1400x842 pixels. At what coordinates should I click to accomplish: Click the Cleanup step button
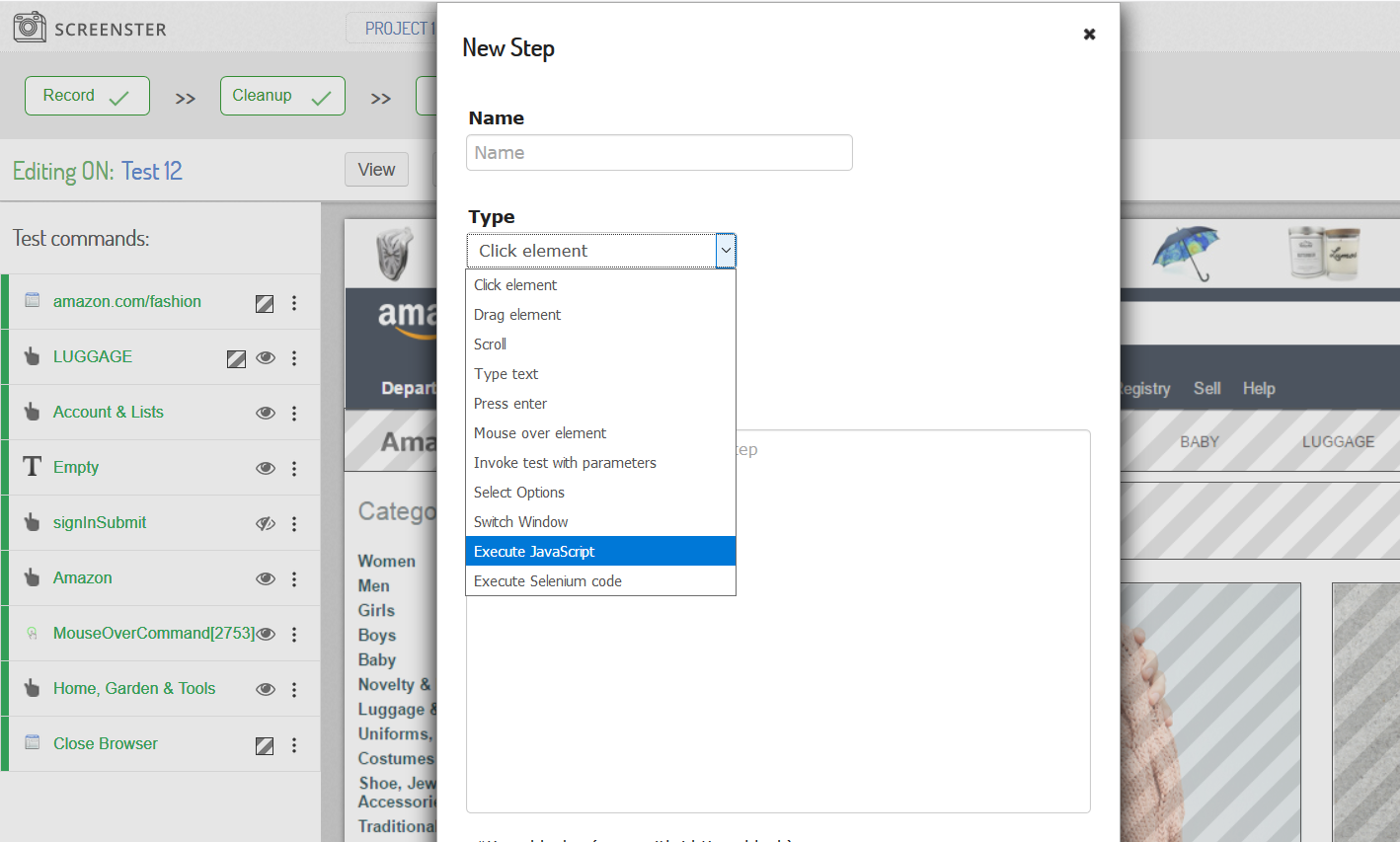[x=282, y=96]
